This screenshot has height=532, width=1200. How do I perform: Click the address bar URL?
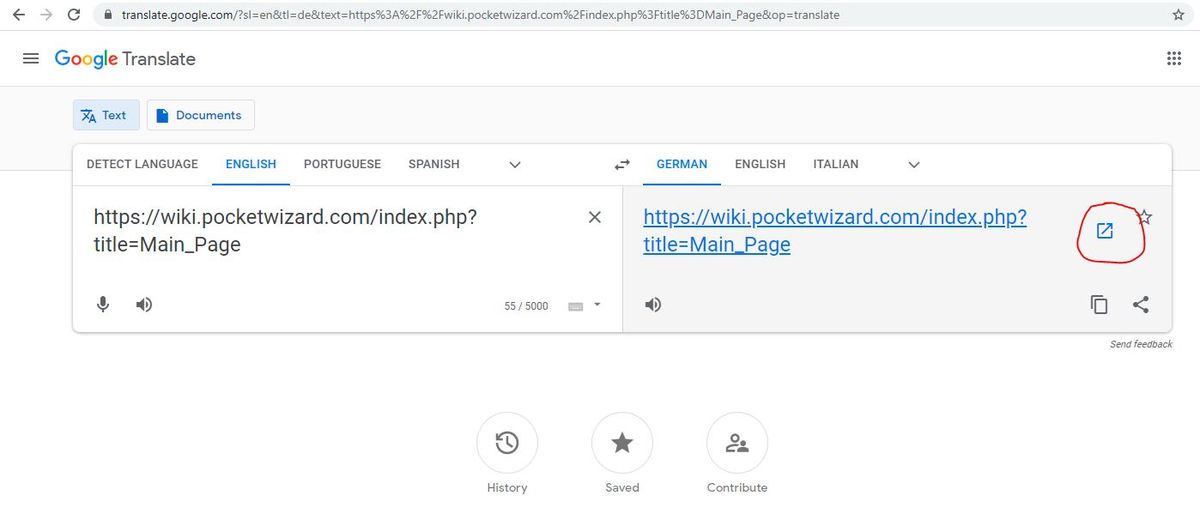point(481,16)
